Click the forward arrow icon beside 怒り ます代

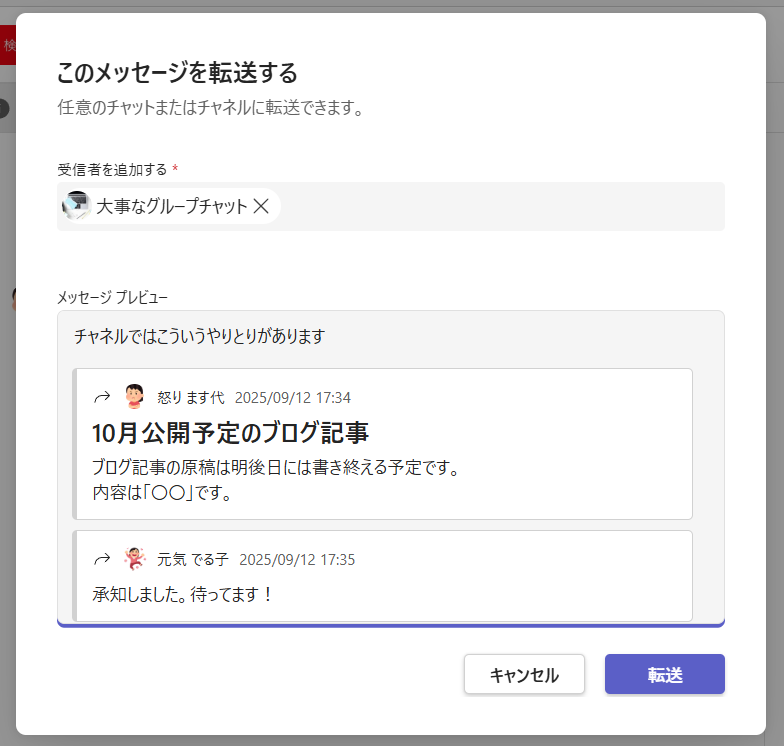coord(101,397)
